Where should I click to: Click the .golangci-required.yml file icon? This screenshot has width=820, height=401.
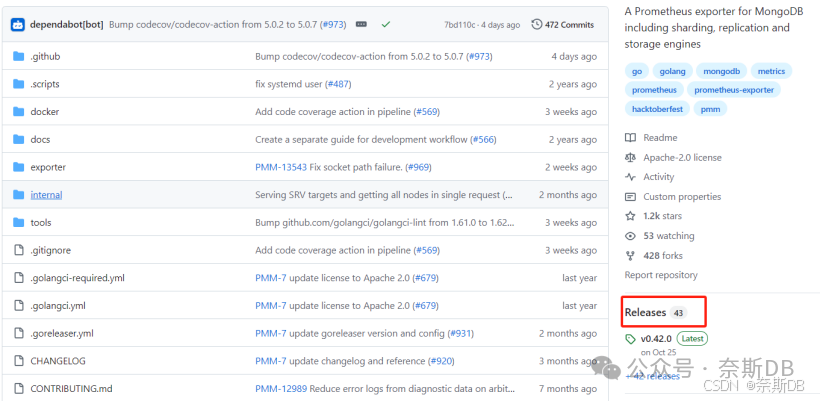click(x=19, y=278)
